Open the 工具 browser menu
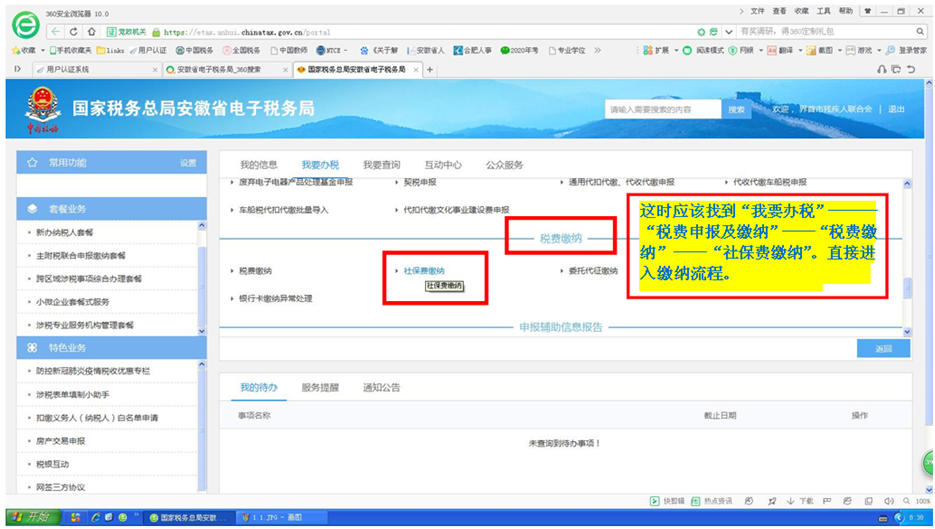Image resolution: width=935 pixels, height=529 pixels. [824, 11]
